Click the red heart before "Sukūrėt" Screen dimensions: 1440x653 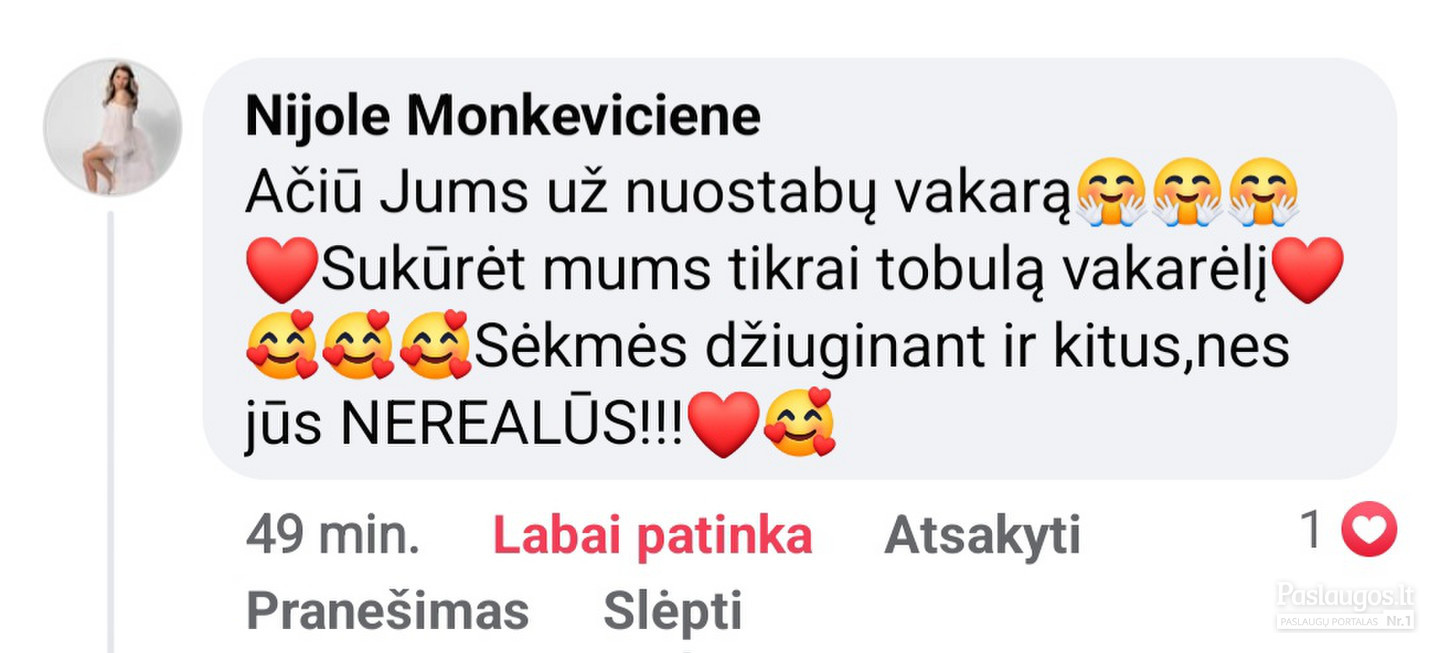(282, 271)
